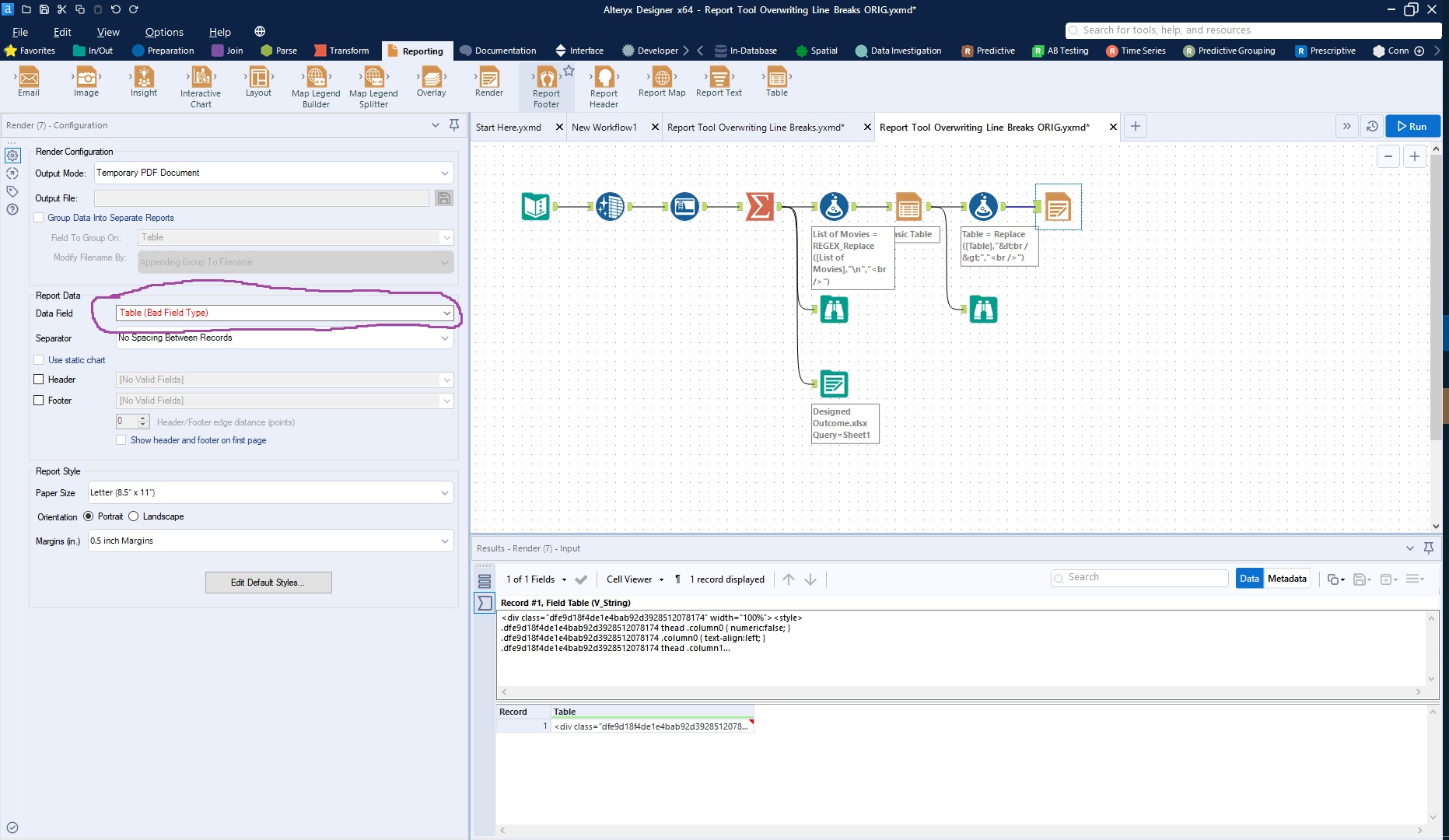Open the Data Investigation ribbon tab
This screenshot has width=1449, height=840.
coord(898,51)
